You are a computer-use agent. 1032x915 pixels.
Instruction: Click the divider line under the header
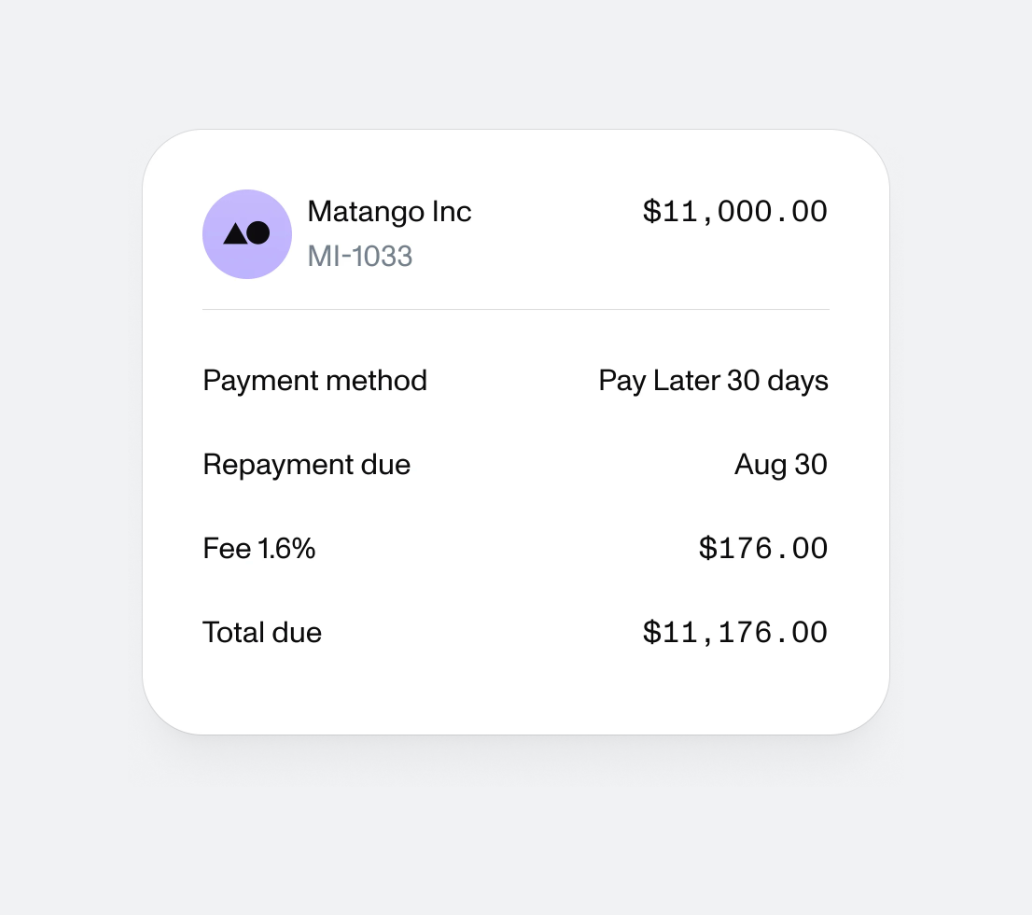(515, 308)
